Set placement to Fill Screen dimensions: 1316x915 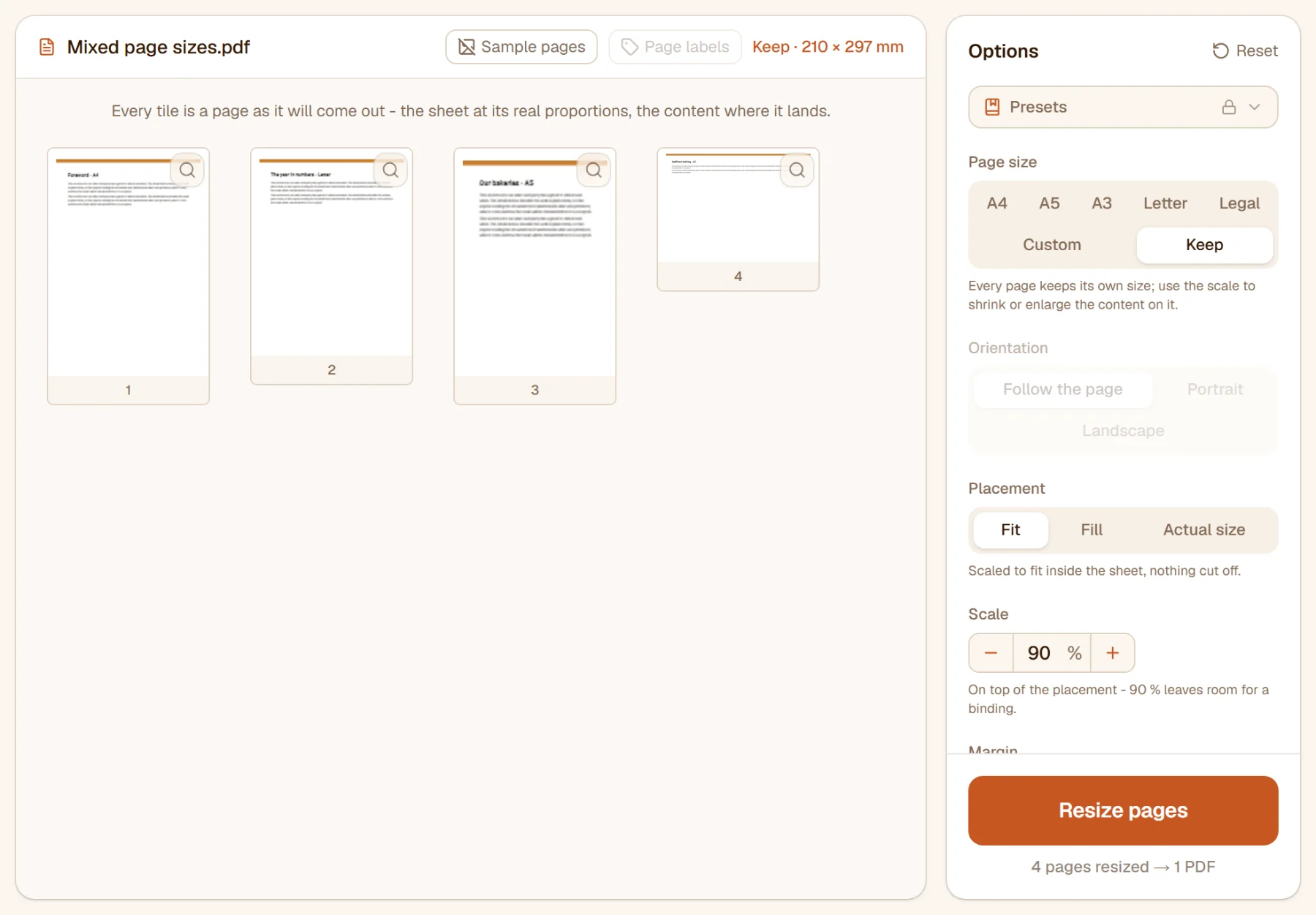(1092, 530)
